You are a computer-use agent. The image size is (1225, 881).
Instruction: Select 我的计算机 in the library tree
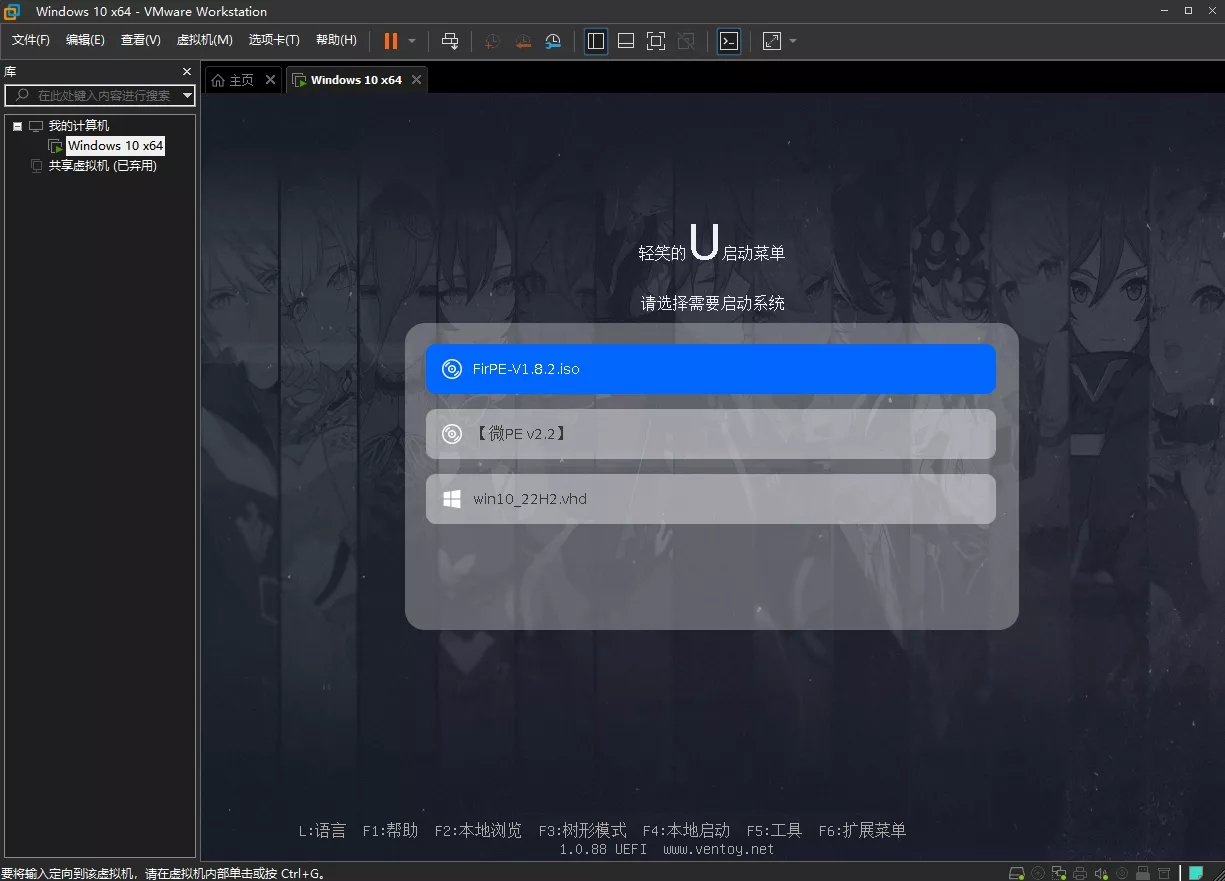click(79, 126)
